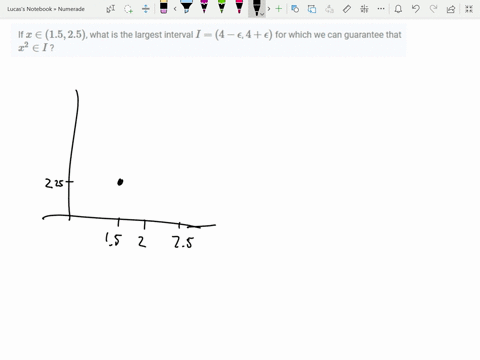Screen dimensions: 480x360
Task: Select the text/object selection tool
Action: pyautogui.click(x=111, y=9)
